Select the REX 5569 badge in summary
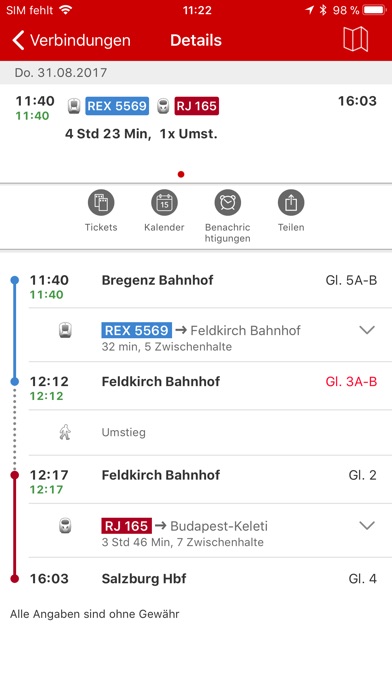Viewport: 392px width, 696px height. 117,106
